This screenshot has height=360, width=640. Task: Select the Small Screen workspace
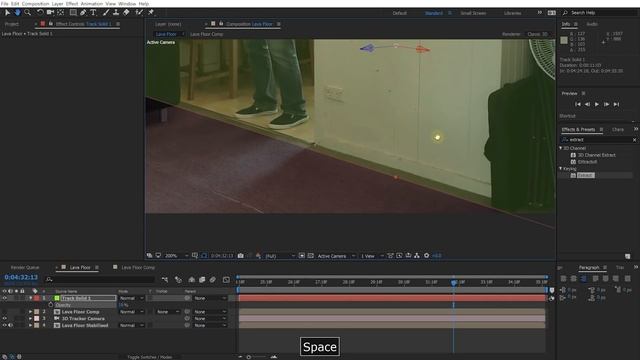tap(473, 13)
